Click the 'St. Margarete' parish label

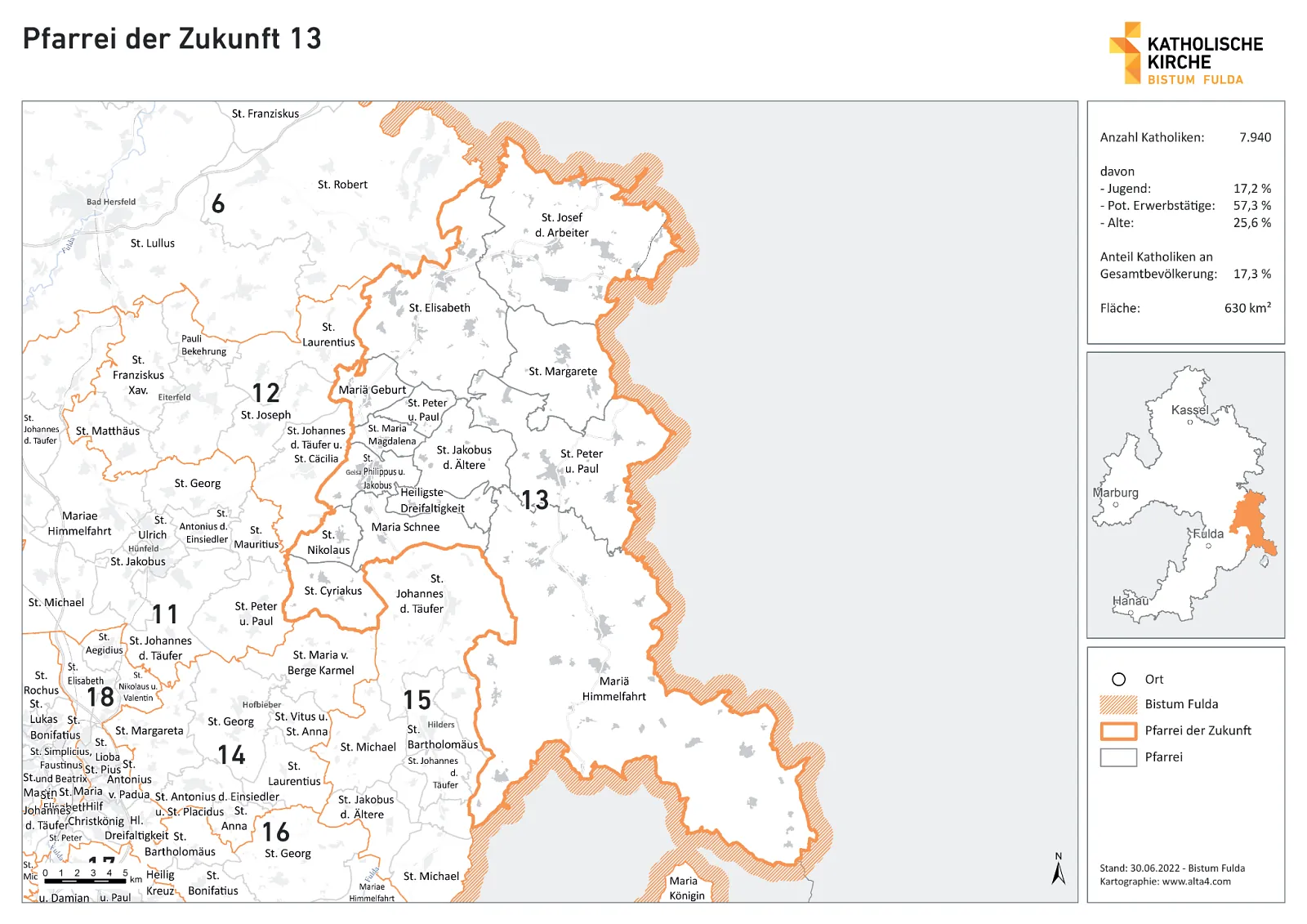click(x=563, y=372)
